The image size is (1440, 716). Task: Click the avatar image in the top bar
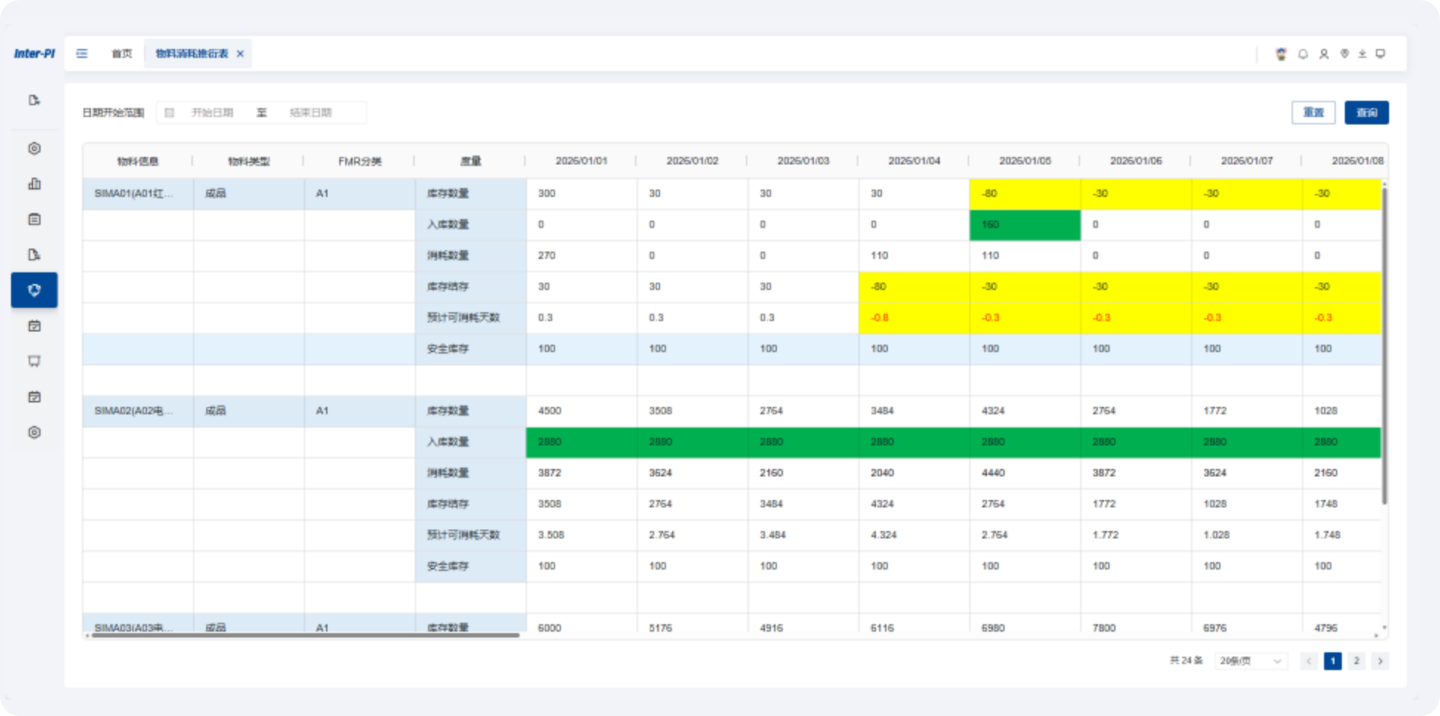pos(1281,54)
